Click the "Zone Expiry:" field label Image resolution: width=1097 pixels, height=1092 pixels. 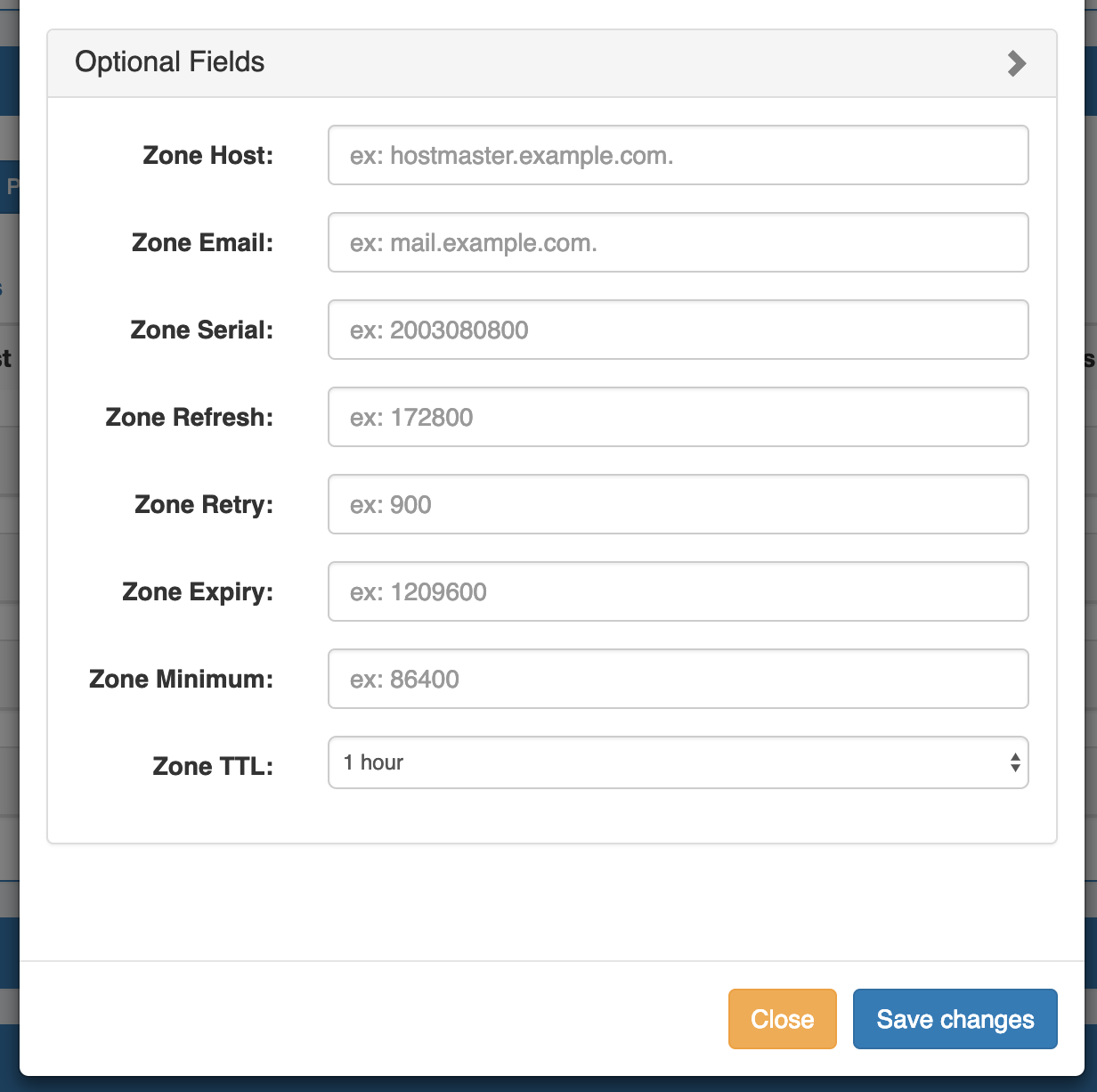(198, 592)
